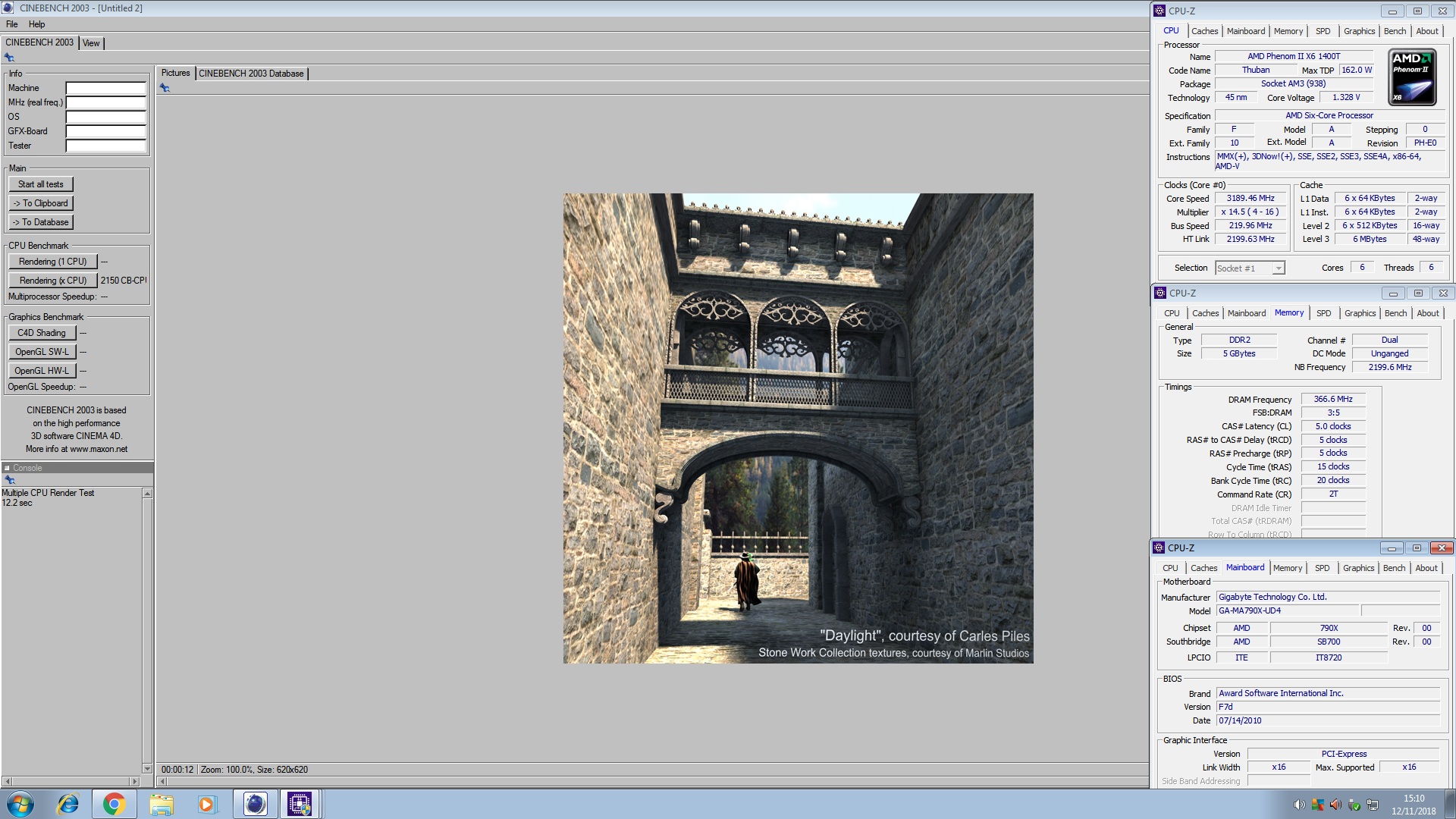Click the rendered Daylight image
1456x819 pixels.
point(798,428)
